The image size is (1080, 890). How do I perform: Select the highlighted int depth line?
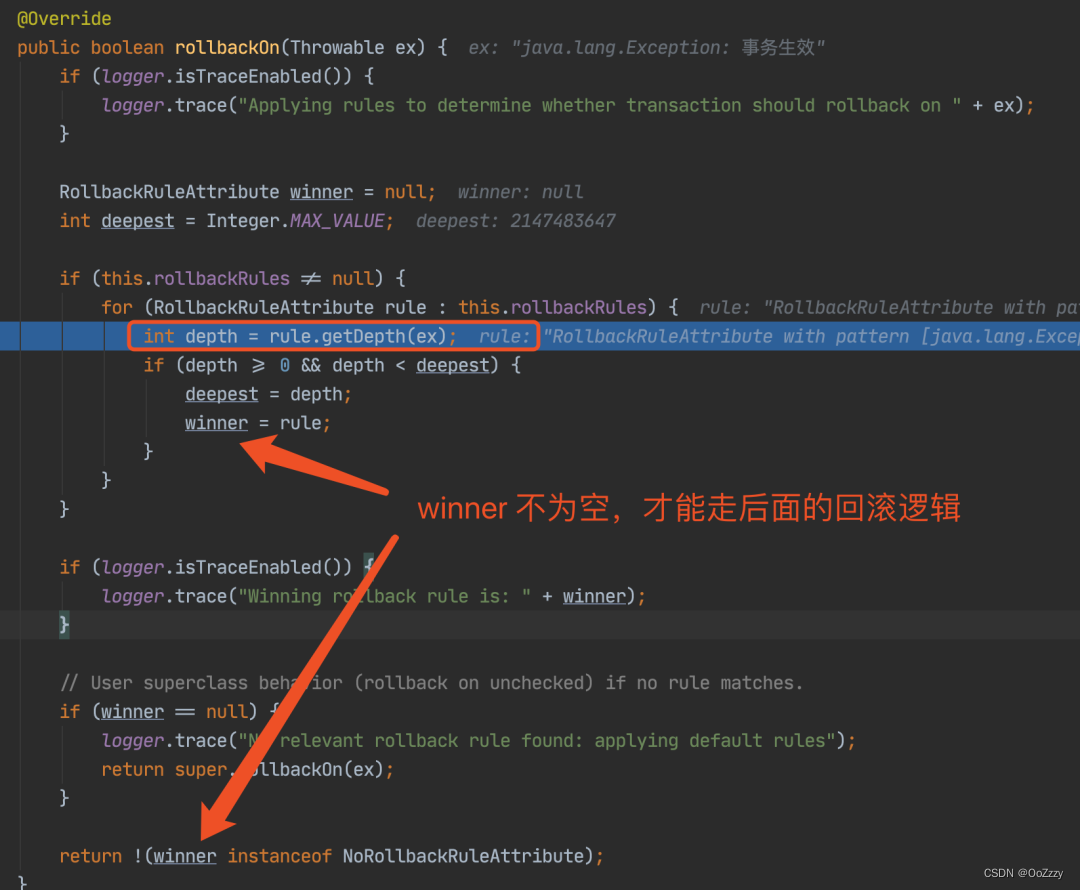[540, 336]
